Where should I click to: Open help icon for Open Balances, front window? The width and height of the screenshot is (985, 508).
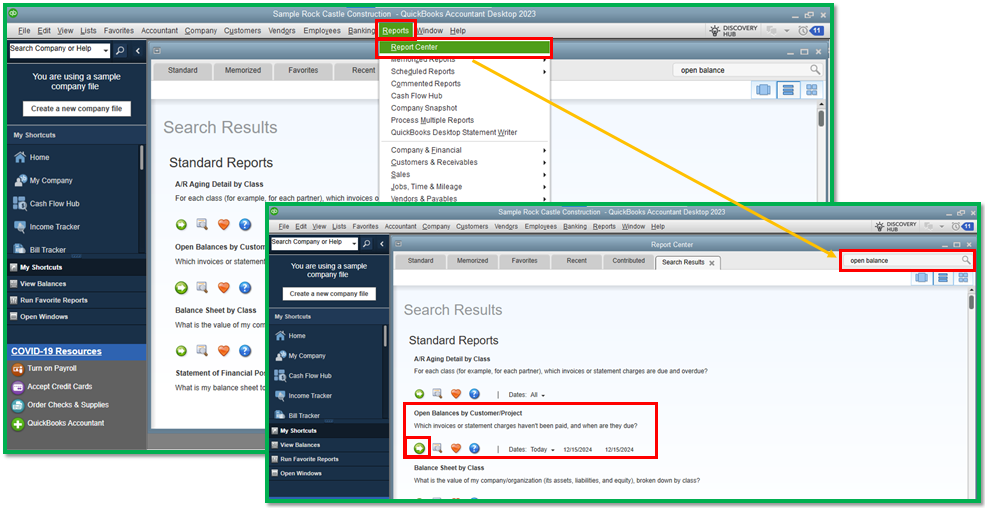pos(474,448)
